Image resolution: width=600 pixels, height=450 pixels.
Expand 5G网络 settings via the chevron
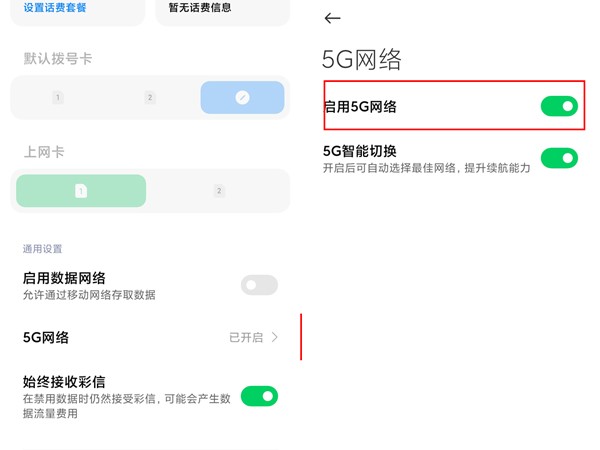(275, 338)
